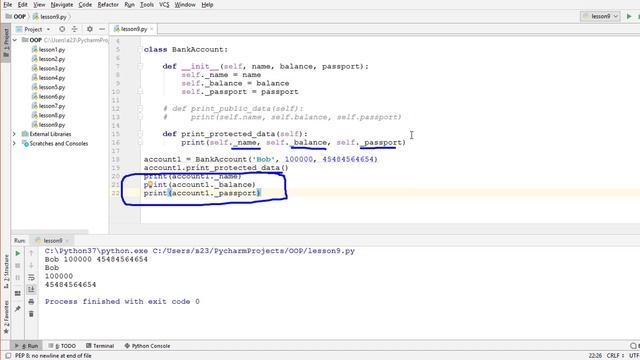
Task: Open the File menu
Action: click(7, 5)
